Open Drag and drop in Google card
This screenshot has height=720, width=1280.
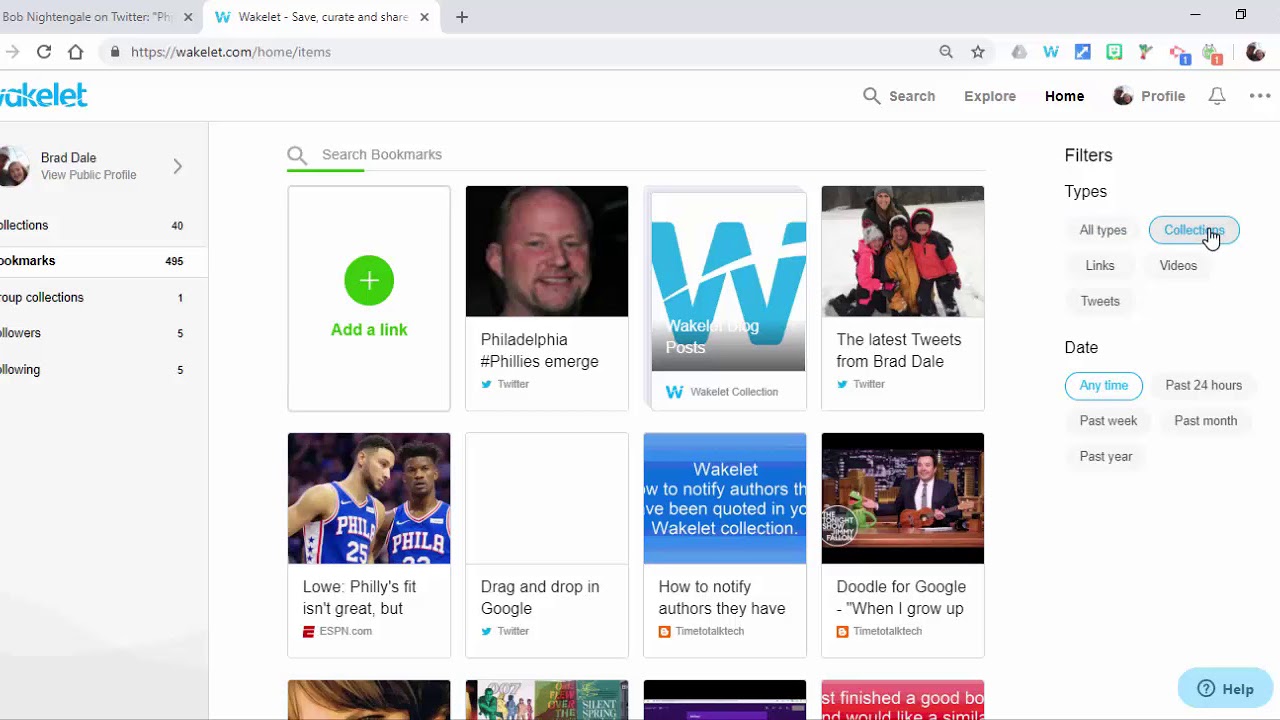[x=547, y=545]
